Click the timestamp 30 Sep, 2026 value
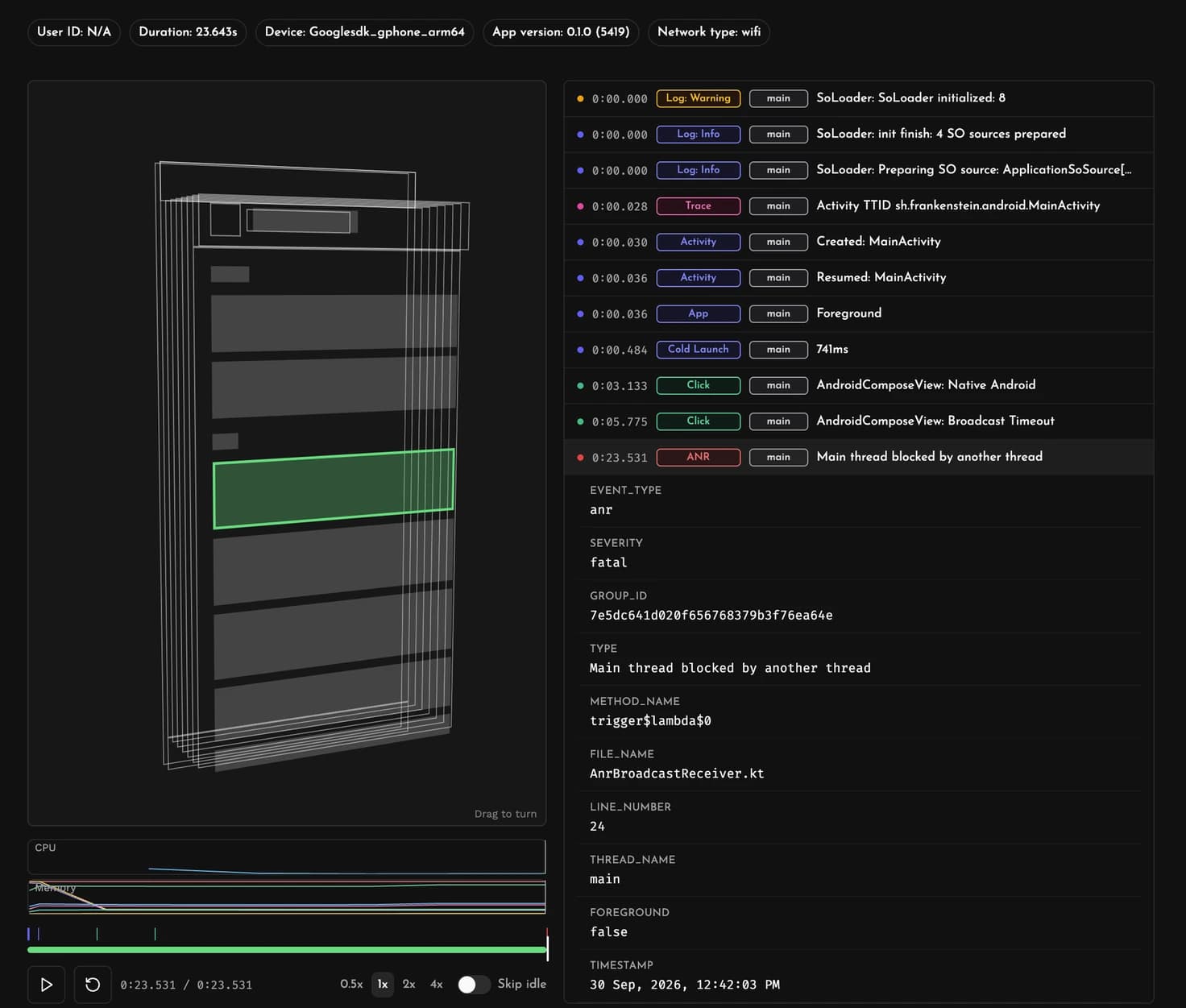 click(685, 985)
